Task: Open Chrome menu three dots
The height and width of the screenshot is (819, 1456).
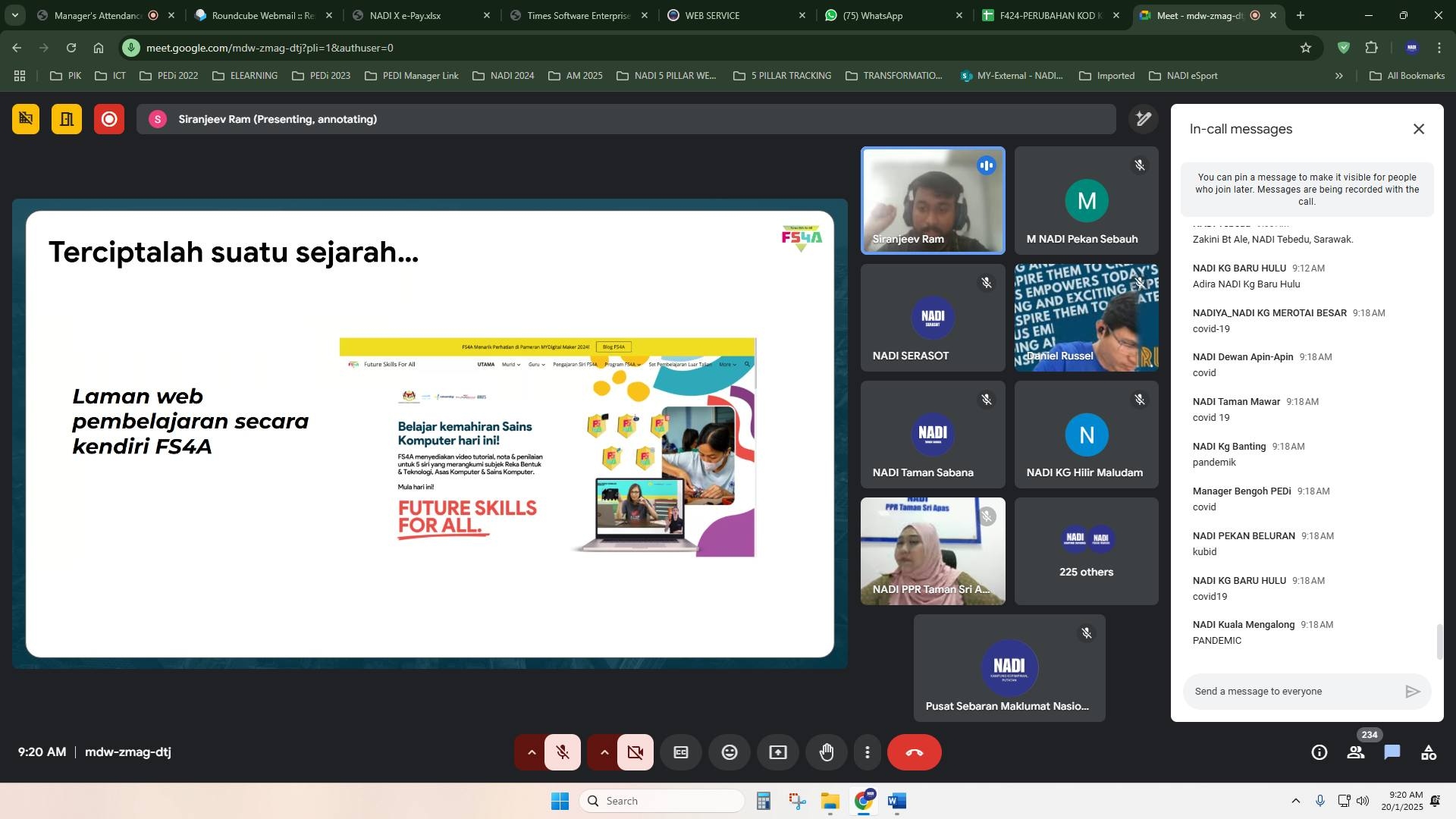Action: coord(1439,48)
